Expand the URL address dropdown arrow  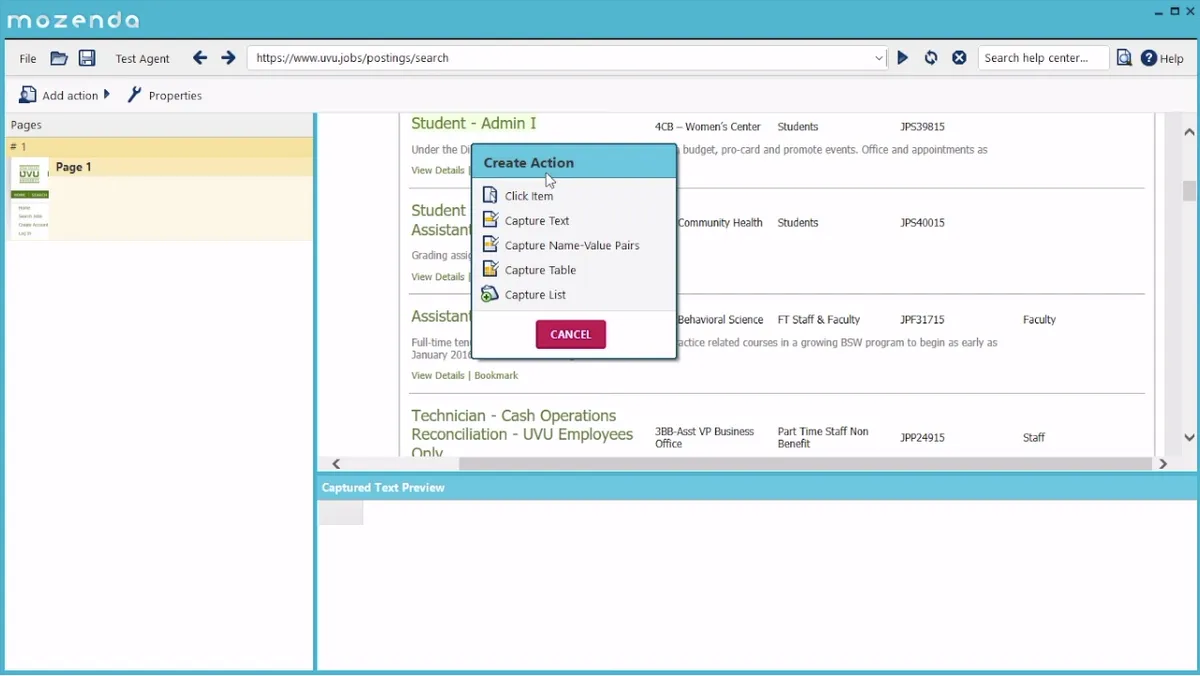click(879, 58)
